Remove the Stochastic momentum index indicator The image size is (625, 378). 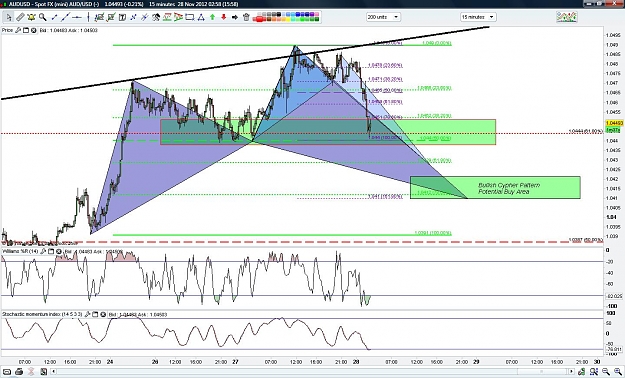[103, 314]
